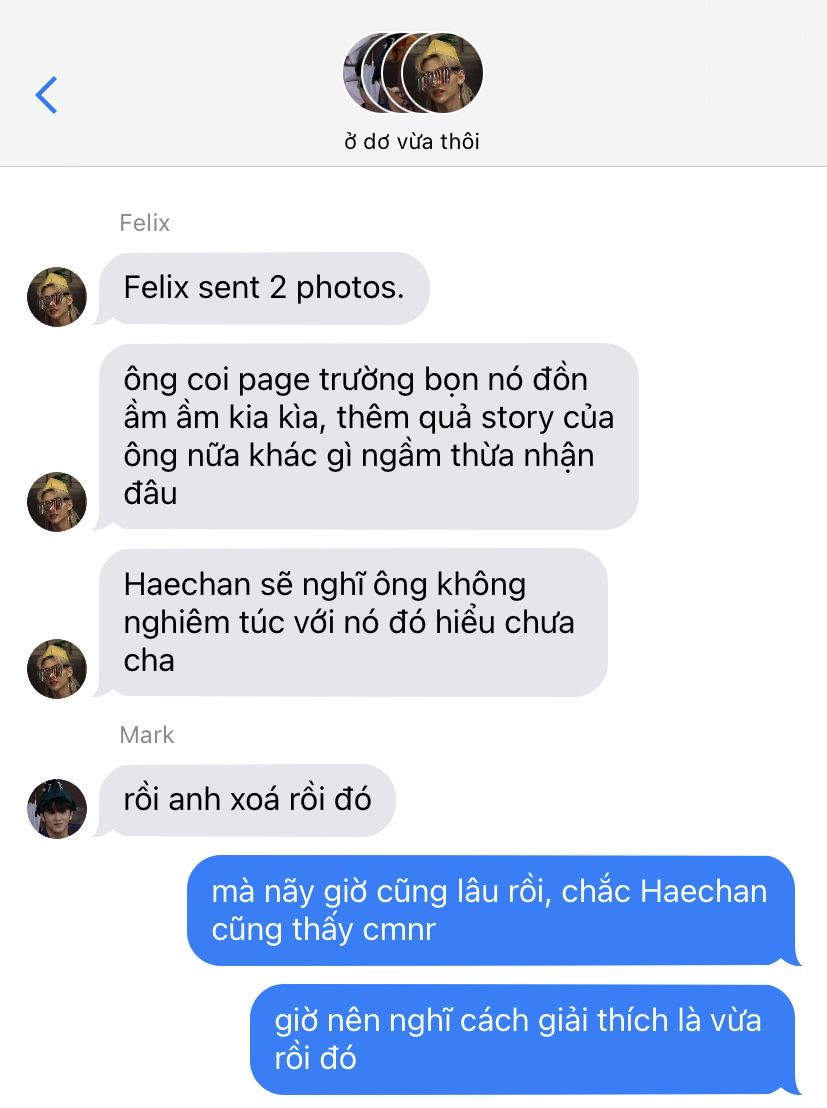Viewport: 827px width, 1108px height.
Task: Tap Mark's avatar in the chat
Action: click(x=57, y=808)
